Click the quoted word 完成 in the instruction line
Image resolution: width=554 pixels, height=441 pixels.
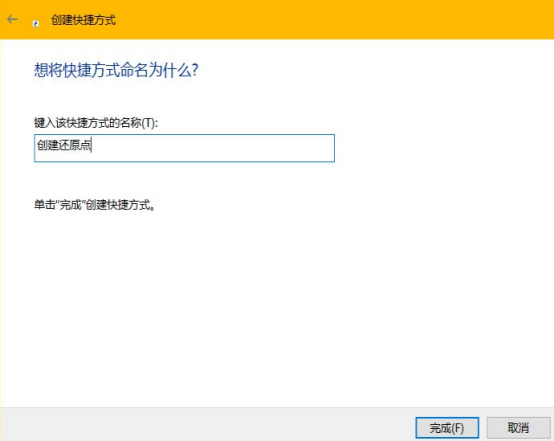(x=70, y=205)
